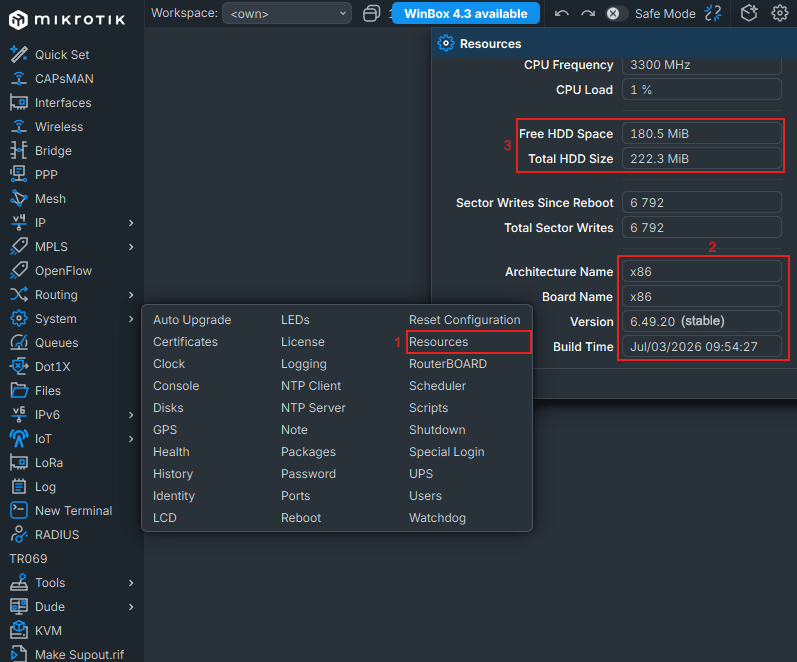Screen dimensions: 797x662
Task: Click the CAPsMAN sidebar icon
Action: [19, 78]
